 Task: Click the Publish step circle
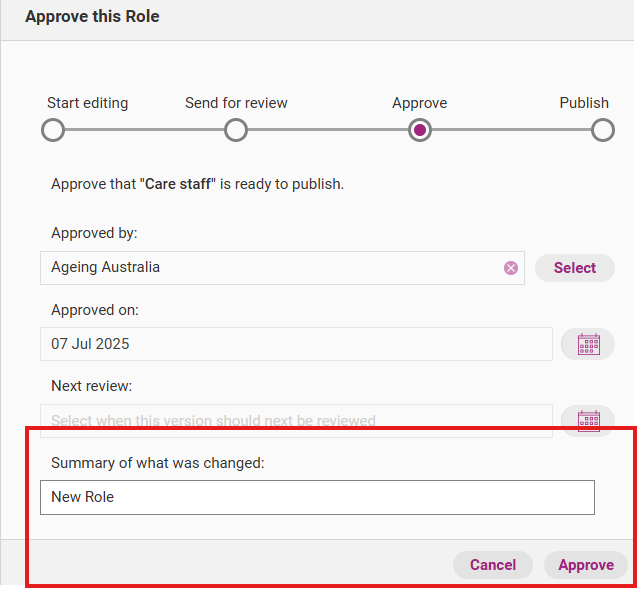tap(602, 130)
